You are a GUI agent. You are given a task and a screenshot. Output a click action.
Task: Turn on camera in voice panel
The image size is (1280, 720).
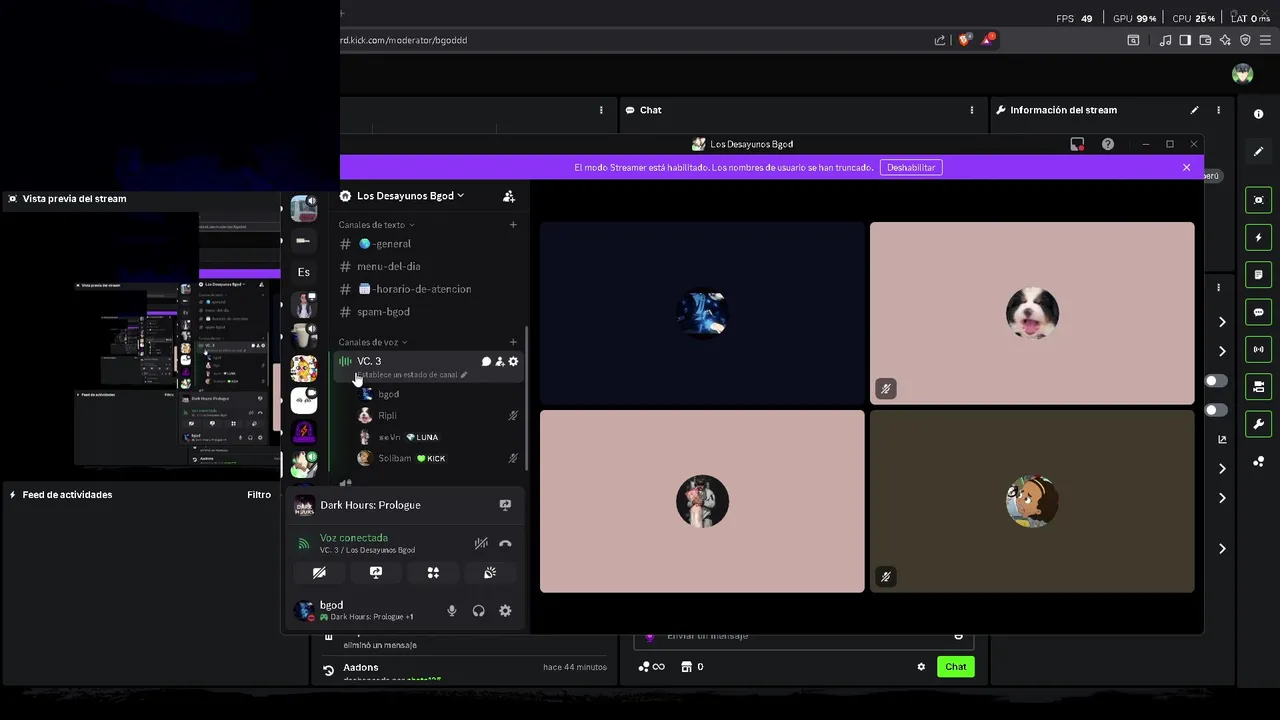click(x=319, y=573)
